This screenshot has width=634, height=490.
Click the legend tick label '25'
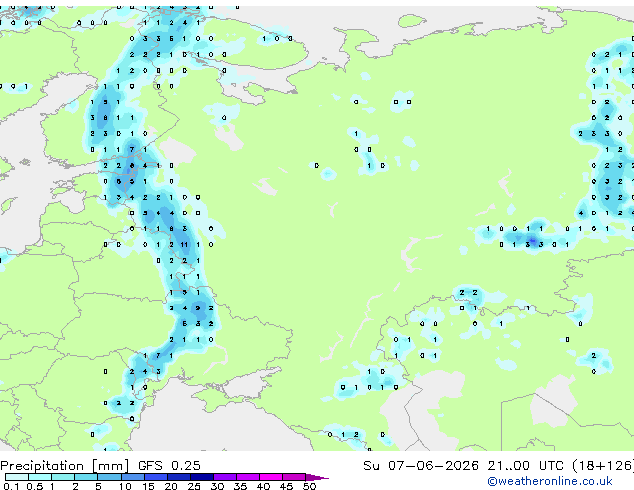194,486
